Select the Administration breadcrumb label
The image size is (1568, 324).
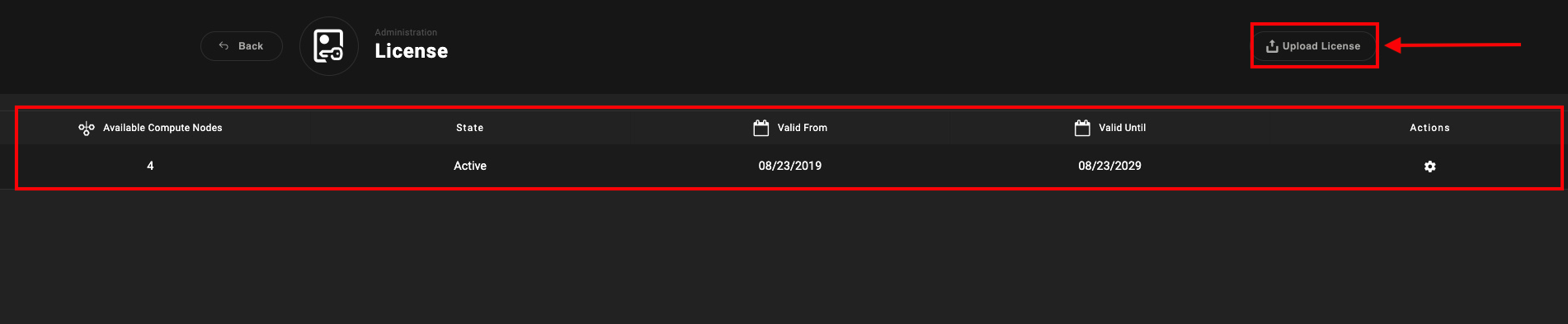(x=406, y=32)
